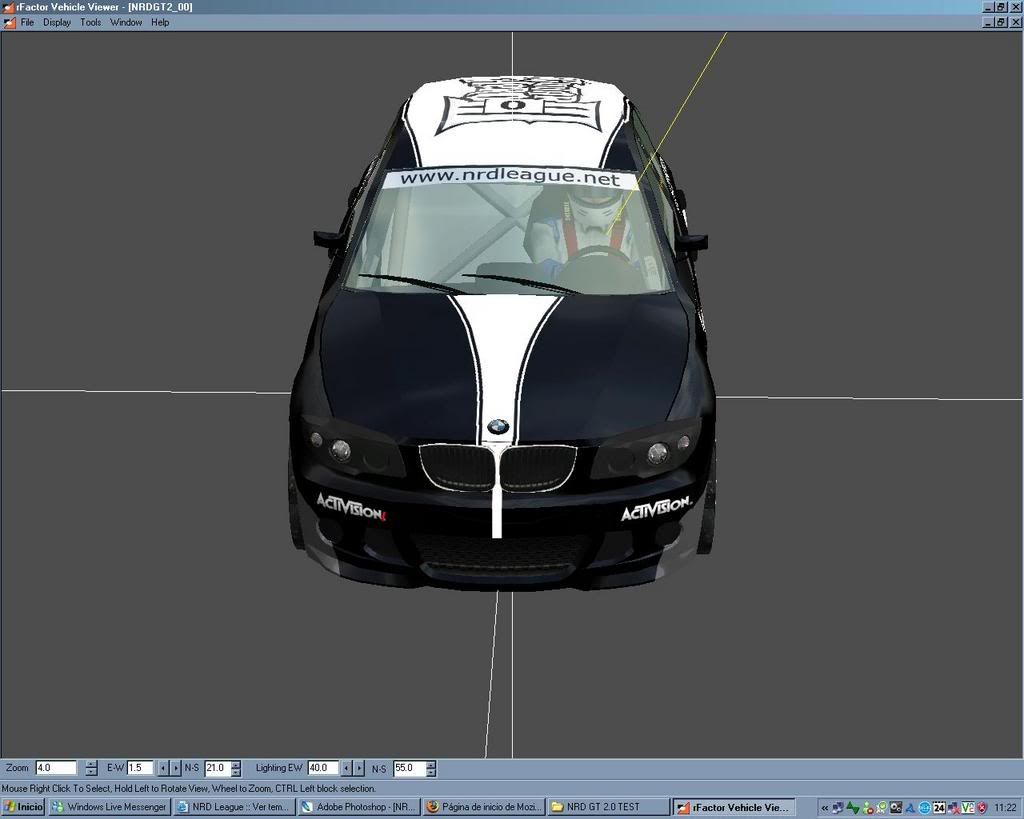Click the Zoom value input field
Image resolution: width=1024 pixels, height=819 pixels.
click(56, 768)
